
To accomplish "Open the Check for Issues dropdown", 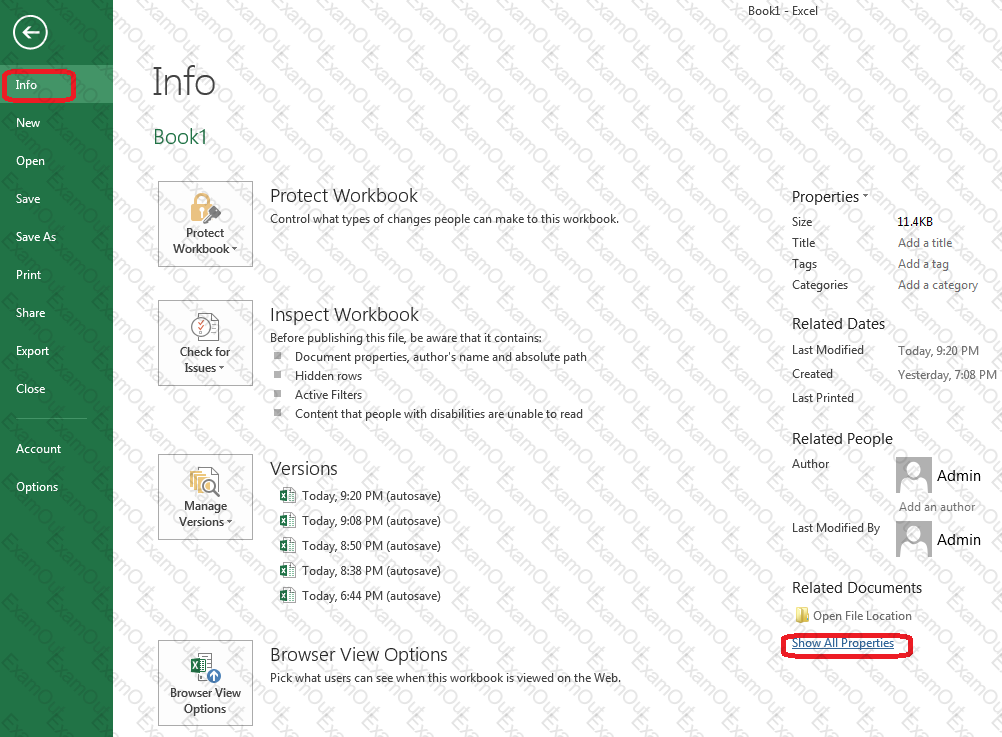I will click(x=205, y=343).
